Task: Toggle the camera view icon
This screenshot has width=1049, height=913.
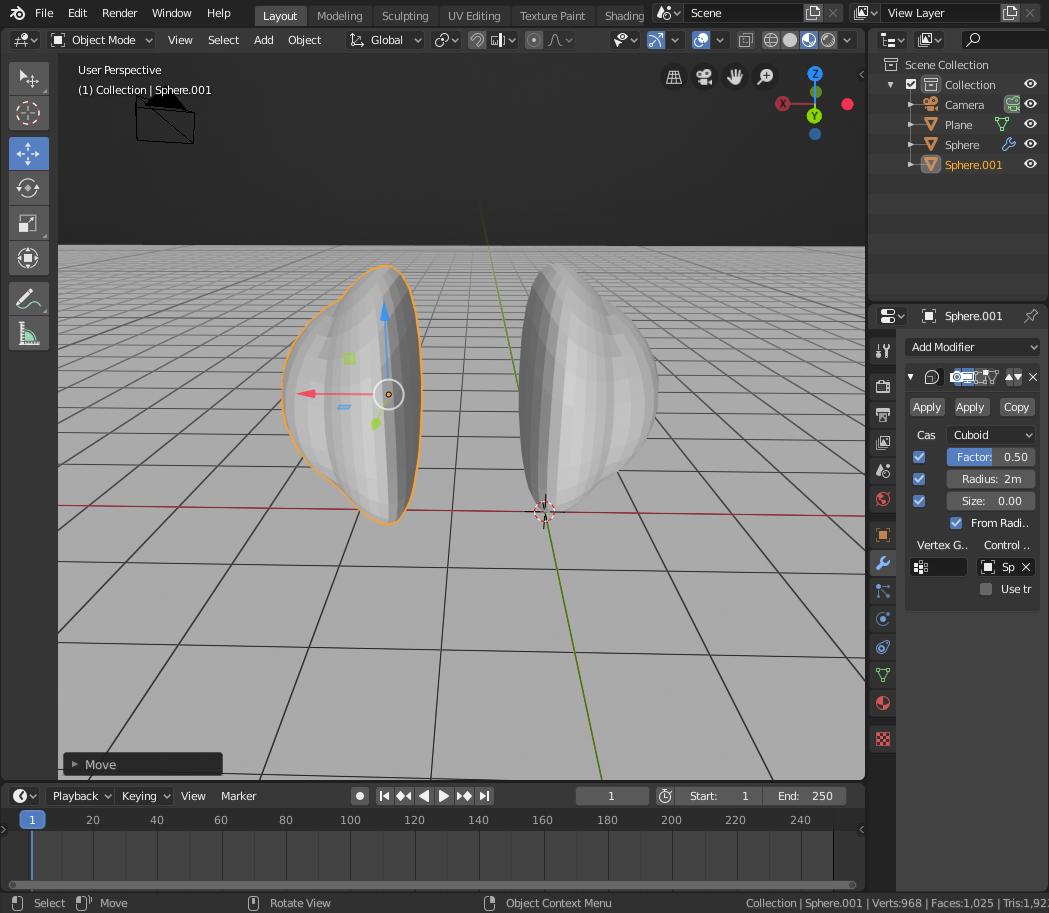Action: pos(704,77)
